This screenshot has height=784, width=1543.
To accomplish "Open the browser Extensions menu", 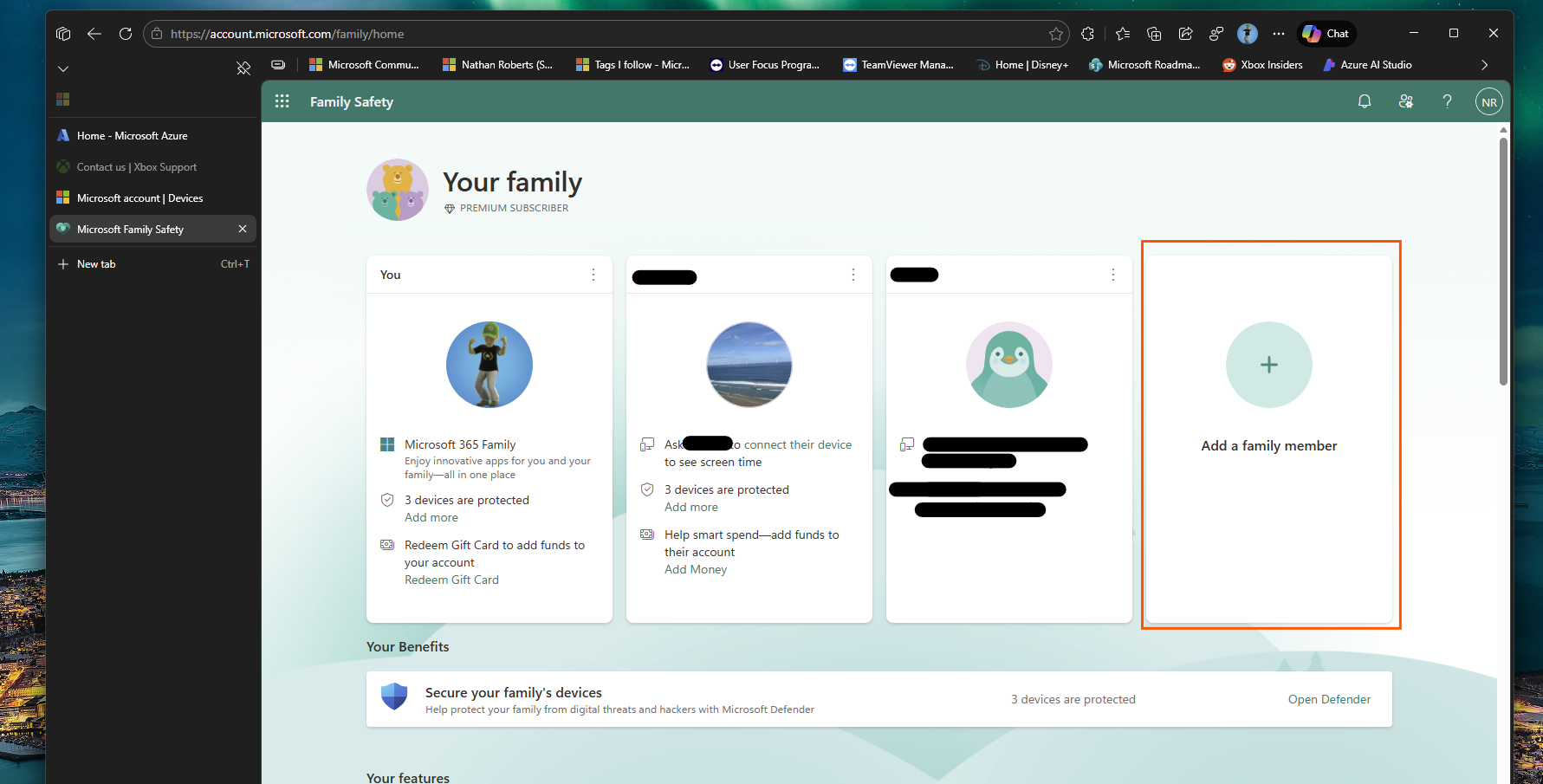I will pos(1088,34).
